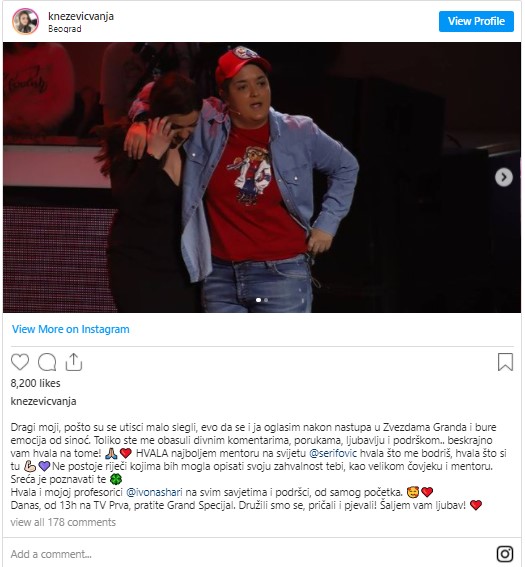Open the Beograd location link
525x567 pixels.
coord(65,29)
